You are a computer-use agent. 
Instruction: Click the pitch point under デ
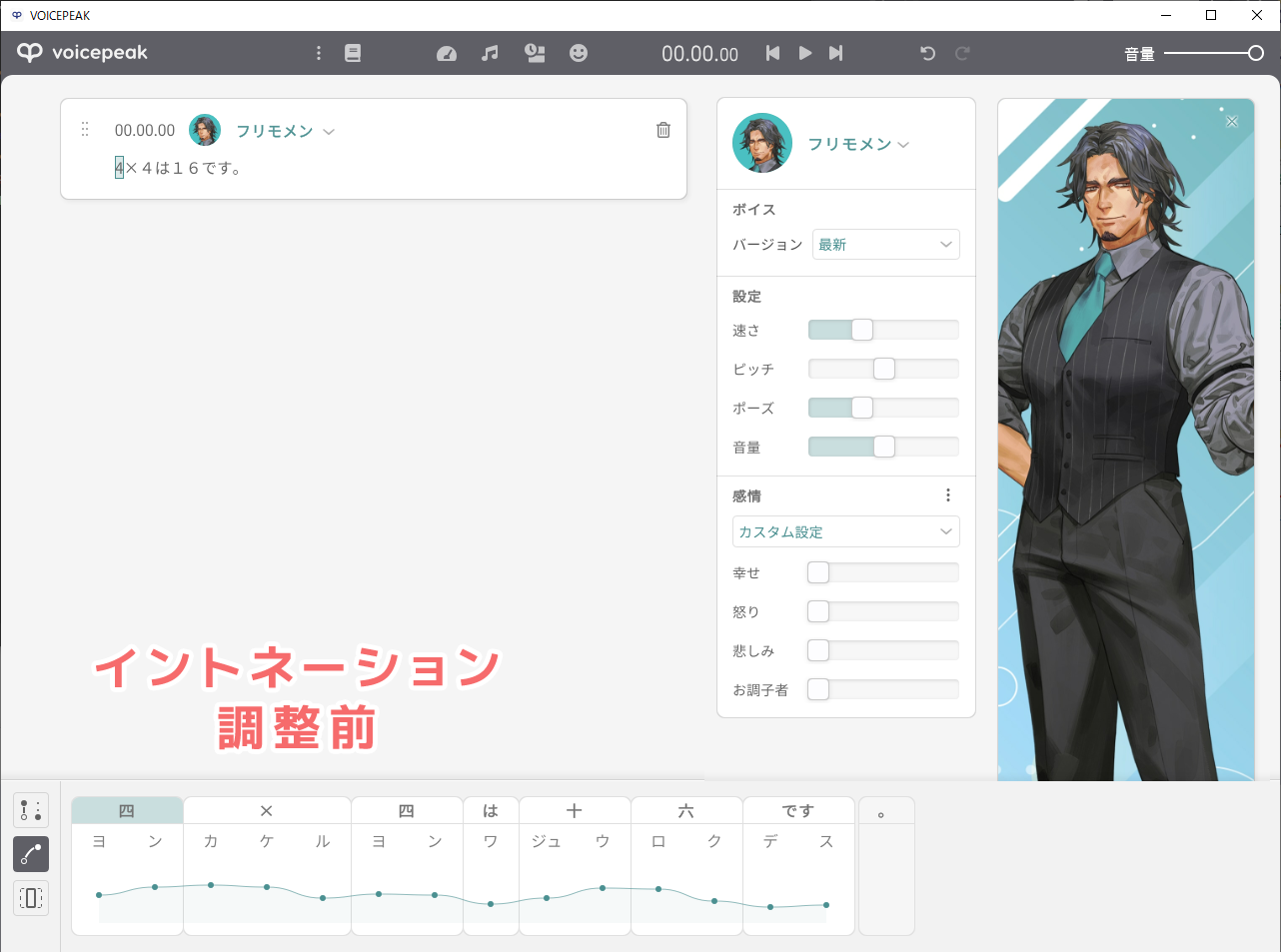coord(770,907)
